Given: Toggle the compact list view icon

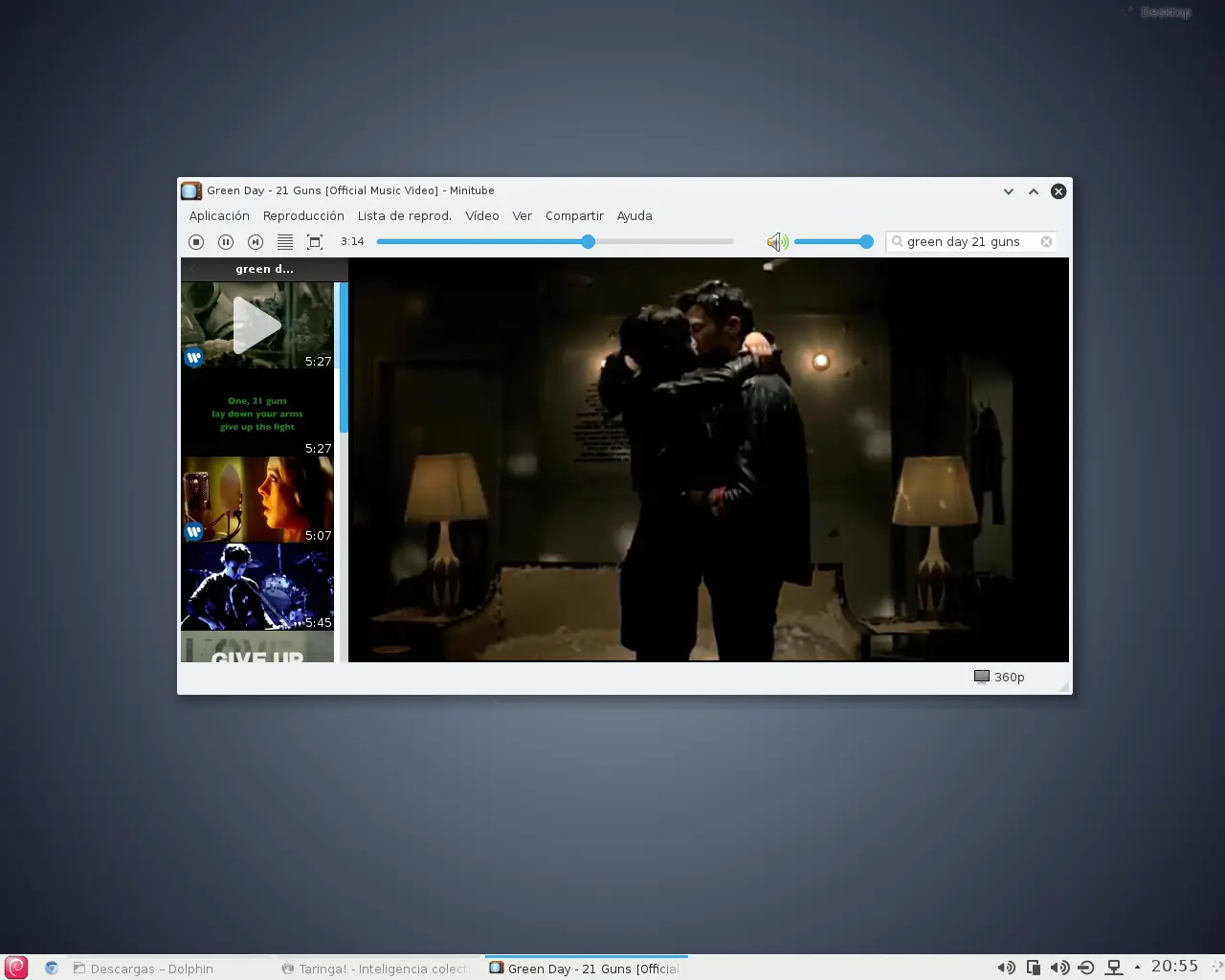Looking at the screenshot, I should click(x=285, y=242).
